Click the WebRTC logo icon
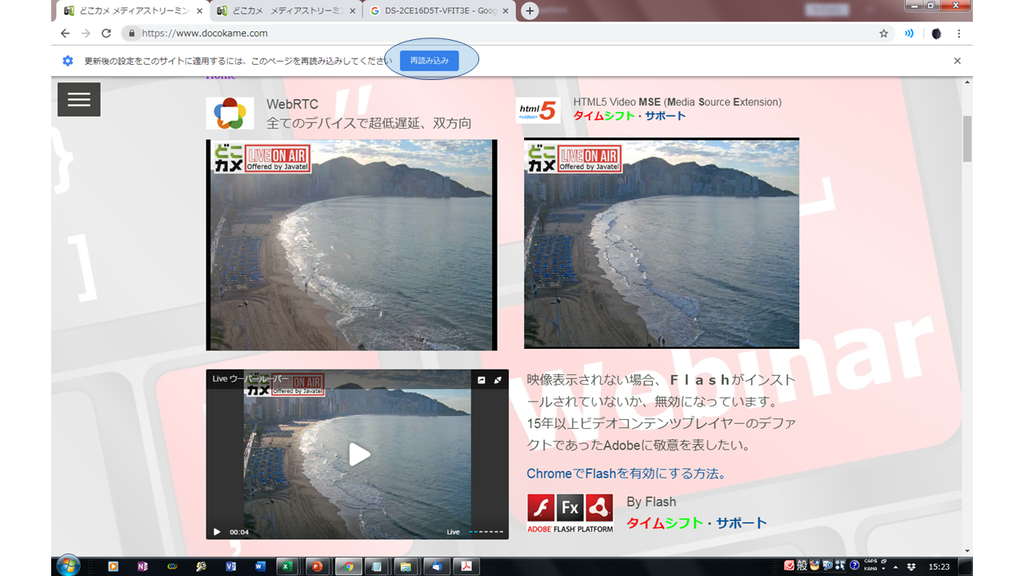Image resolution: width=1024 pixels, height=576 pixels. [230, 114]
